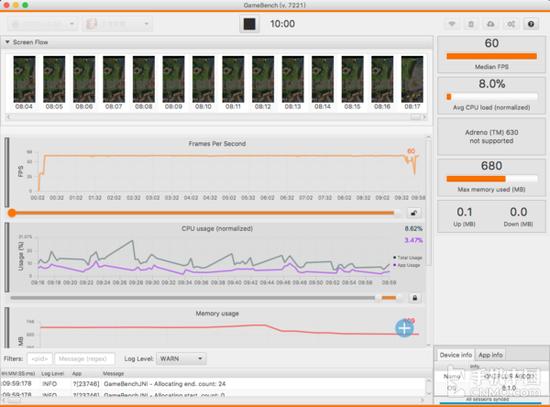Click the unlock icon beside the FPS timeline slider
The width and height of the screenshot is (550, 407).
[414, 213]
